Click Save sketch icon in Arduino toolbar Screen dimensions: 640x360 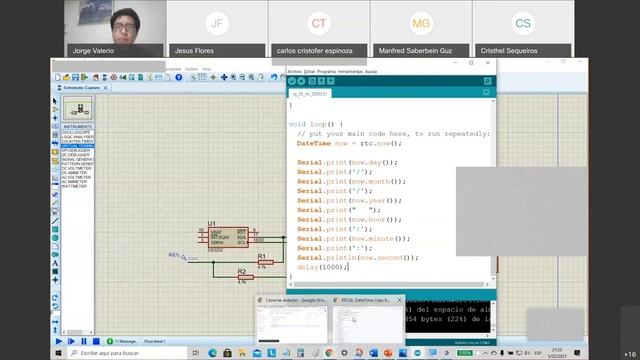(331, 81)
